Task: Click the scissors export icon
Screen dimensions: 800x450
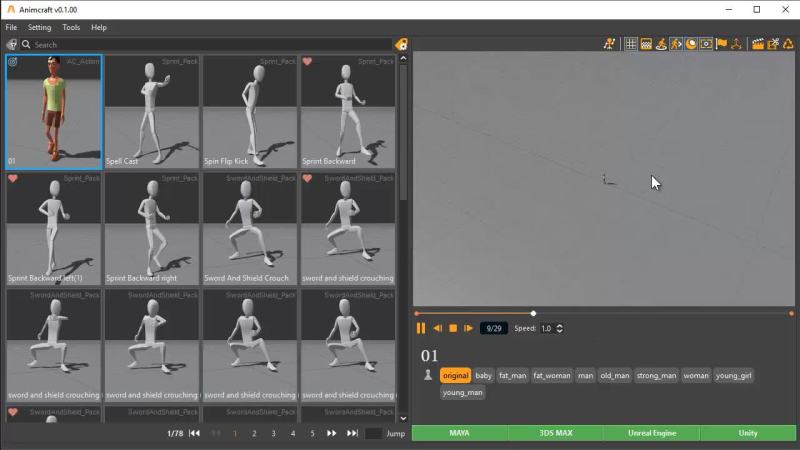Action: [x=773, y=44]
